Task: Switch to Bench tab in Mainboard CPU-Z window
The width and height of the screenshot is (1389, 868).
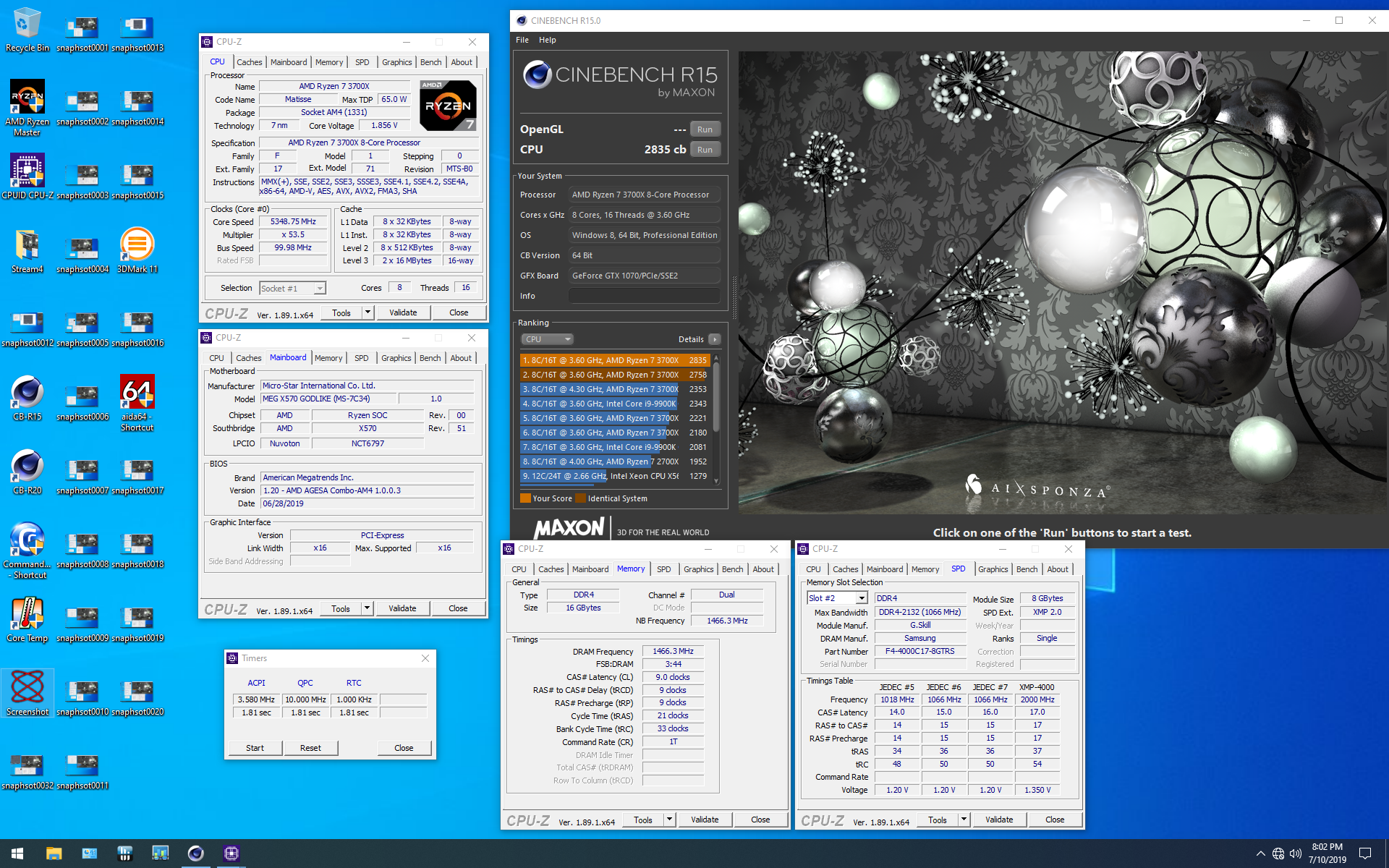Action: point(430,358)
